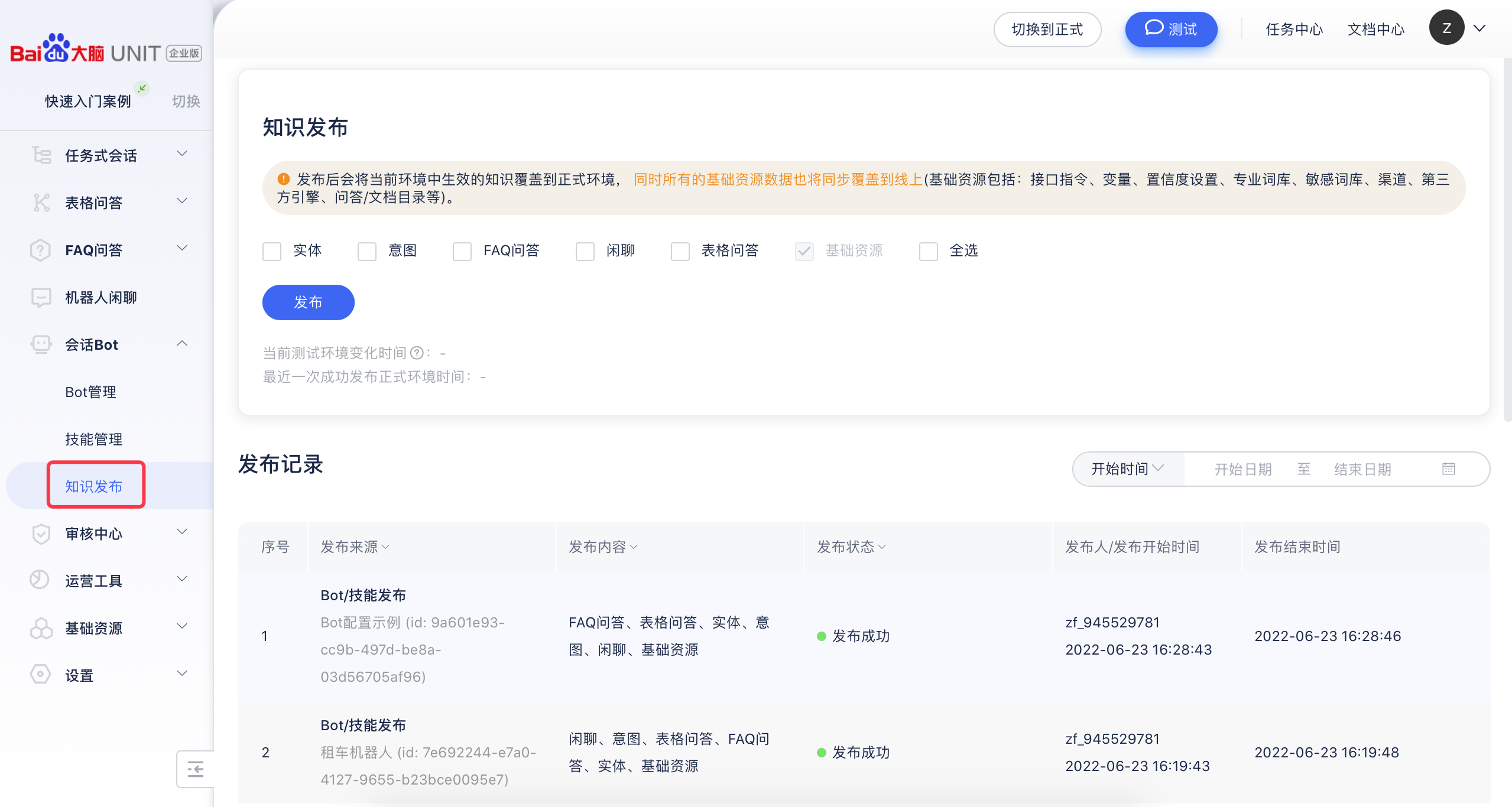Click 发布成功 status in row 1

coord(854,636)
